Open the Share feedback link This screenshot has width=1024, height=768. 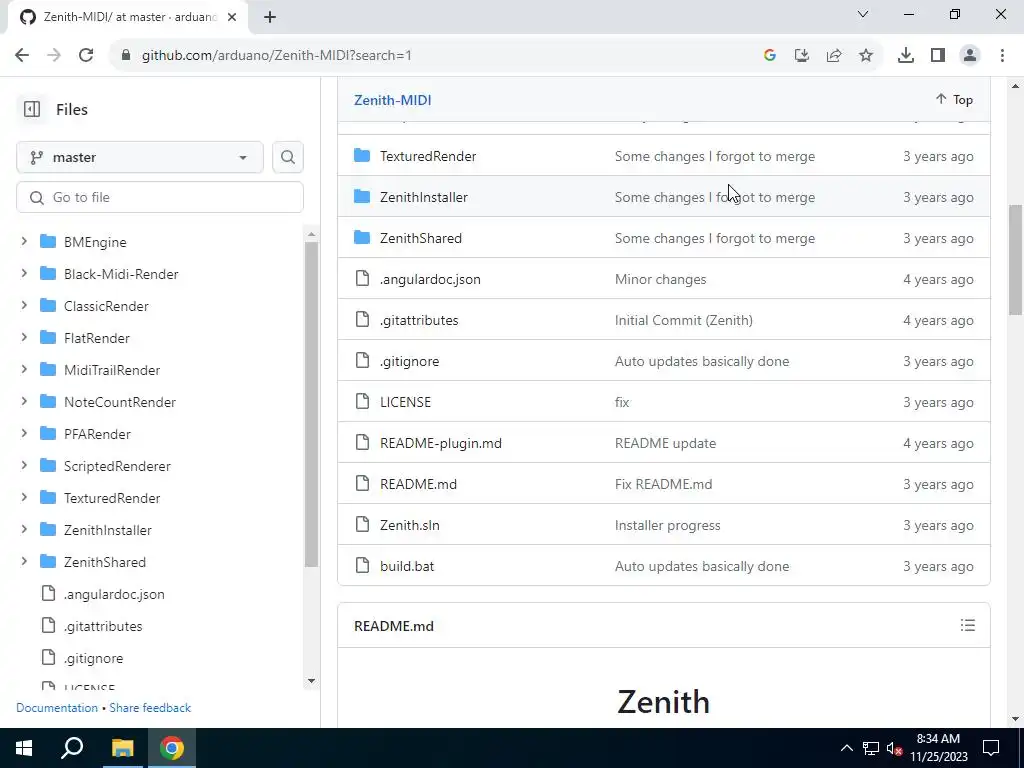click(x=150, y=708)
